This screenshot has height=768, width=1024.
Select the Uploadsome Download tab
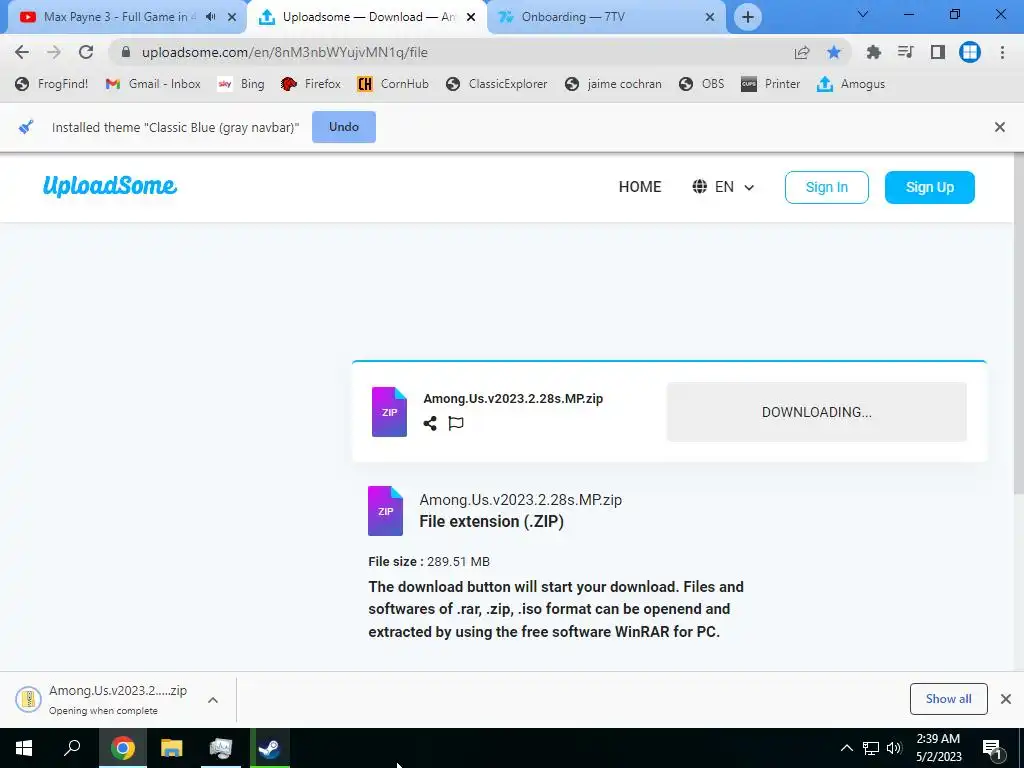point(366,17)
